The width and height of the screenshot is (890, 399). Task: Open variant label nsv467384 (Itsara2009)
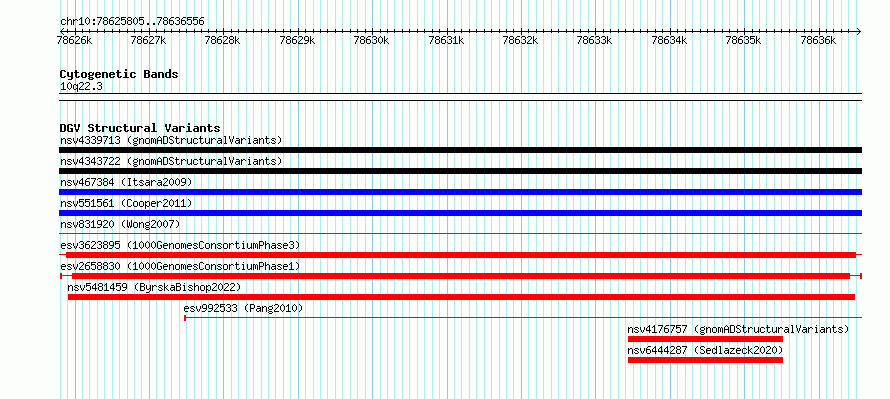[126, 182]
